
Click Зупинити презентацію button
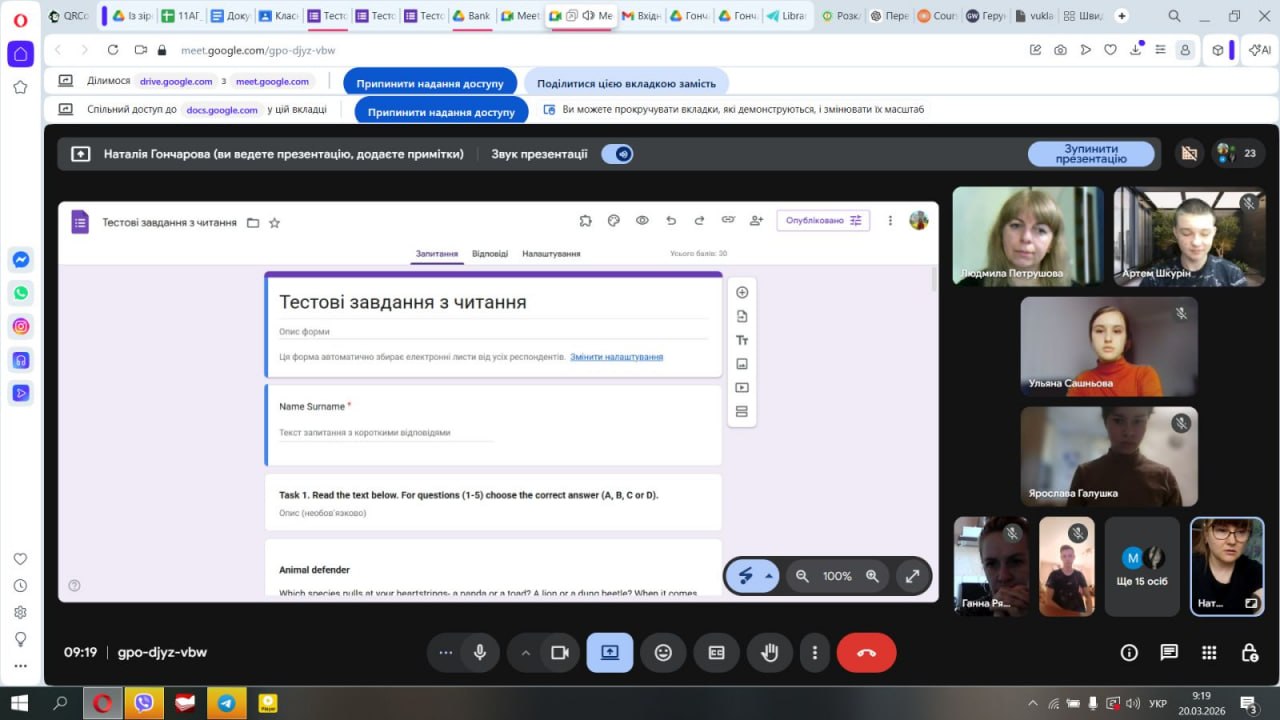click(1090, 154)
